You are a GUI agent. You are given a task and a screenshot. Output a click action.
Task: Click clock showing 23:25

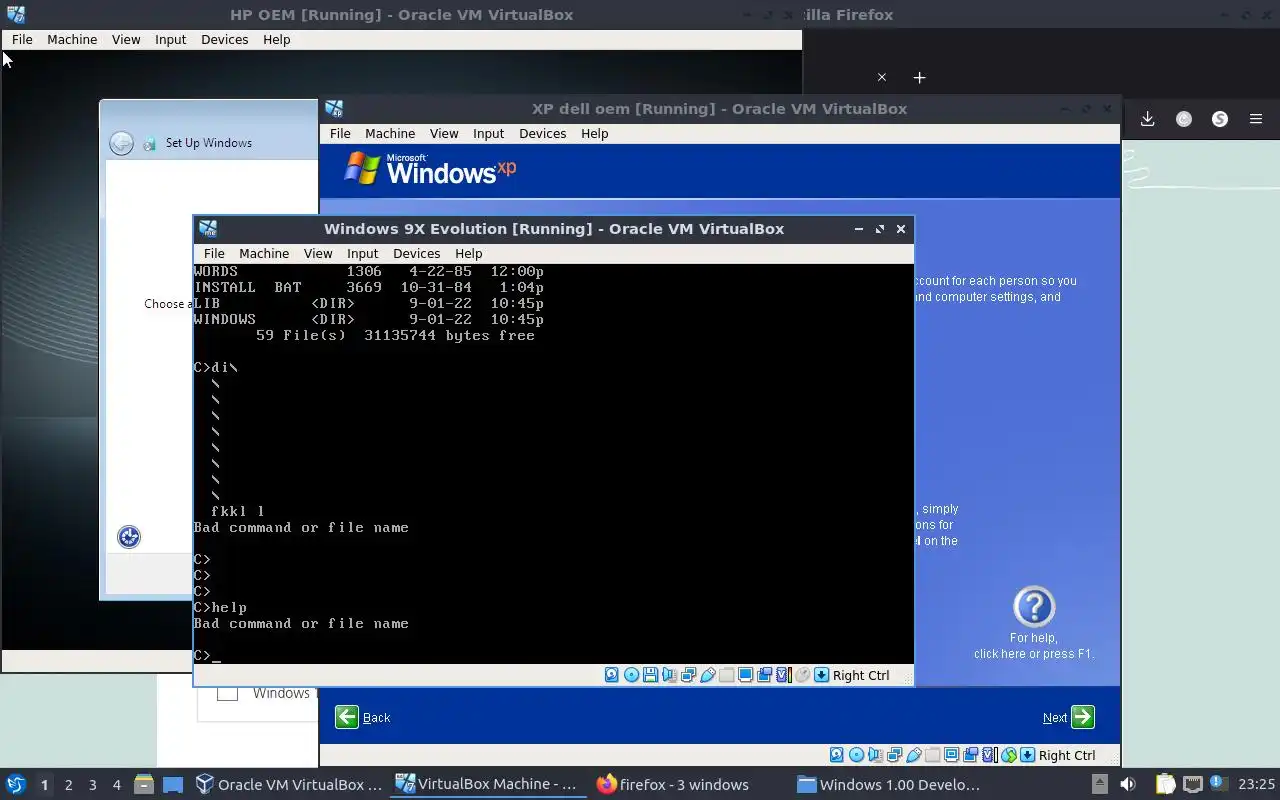(x=1256, y=784)
